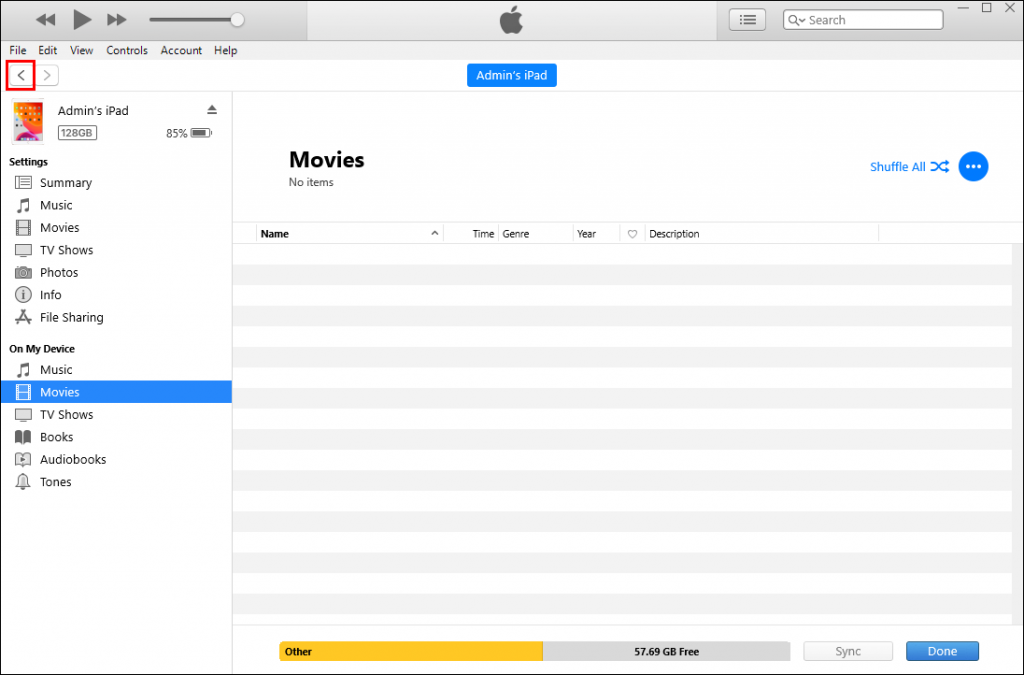Select Info under Settings
This screenshot has width=1024, height=675.
pos(116,294)
